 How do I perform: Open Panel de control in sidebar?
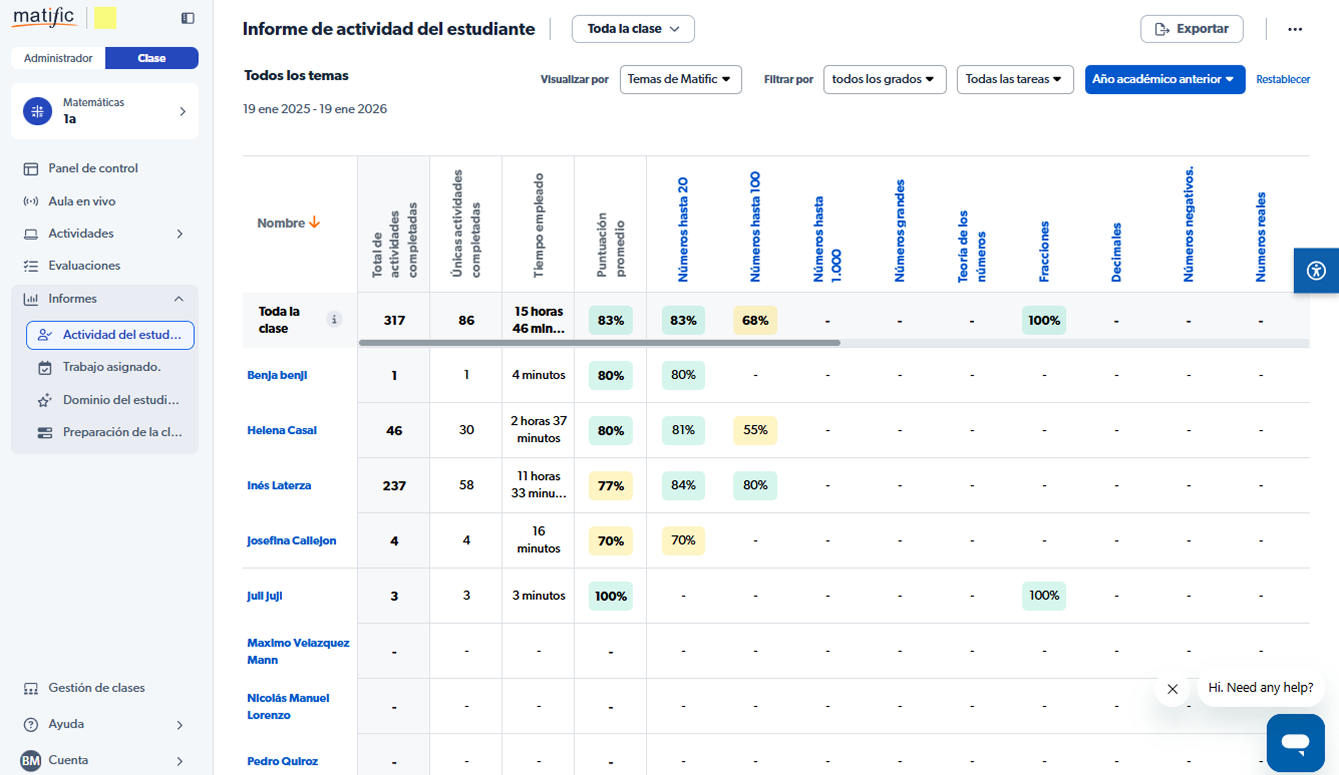click(93, 168)
